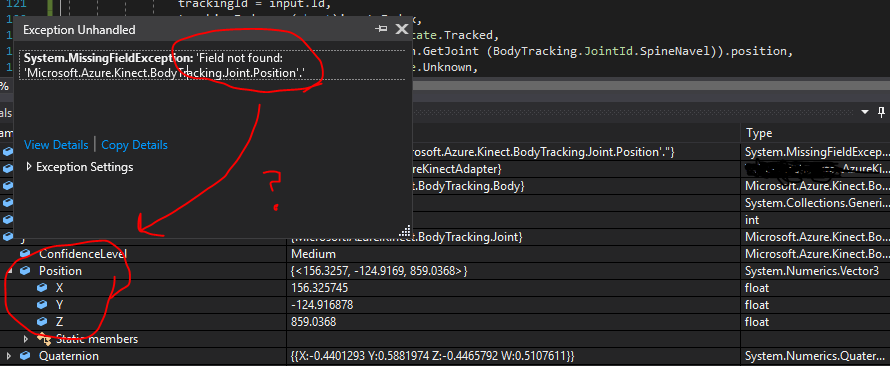The height and width of the screenshot is (366, 890).
Task: Pin the Exception Unhandled popup
Action: (x=381, y=30)
